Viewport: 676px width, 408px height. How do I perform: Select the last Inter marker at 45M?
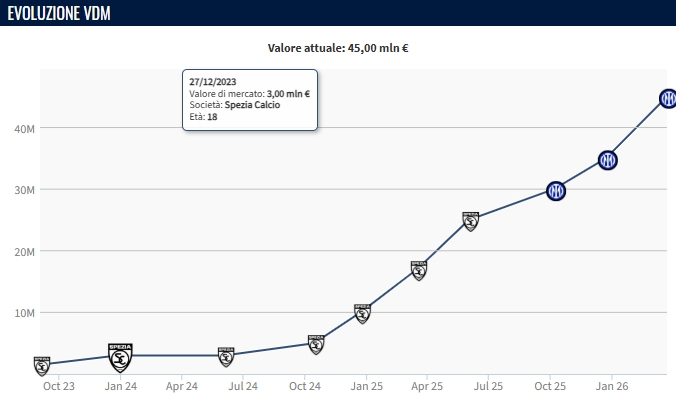click(668, 99)
